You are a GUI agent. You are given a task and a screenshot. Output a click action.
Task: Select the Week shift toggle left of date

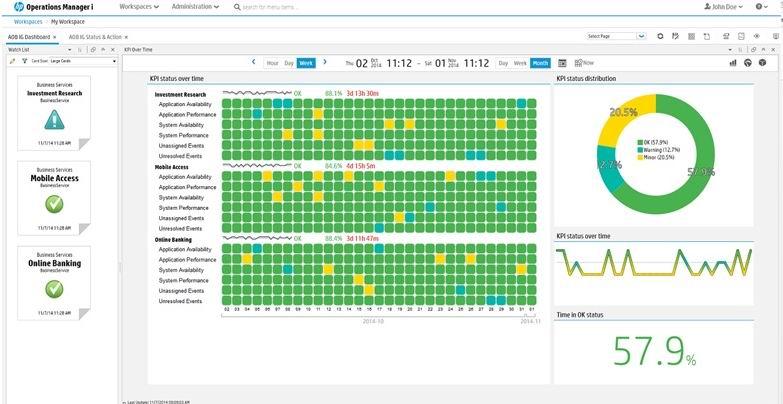coord(306,63)
